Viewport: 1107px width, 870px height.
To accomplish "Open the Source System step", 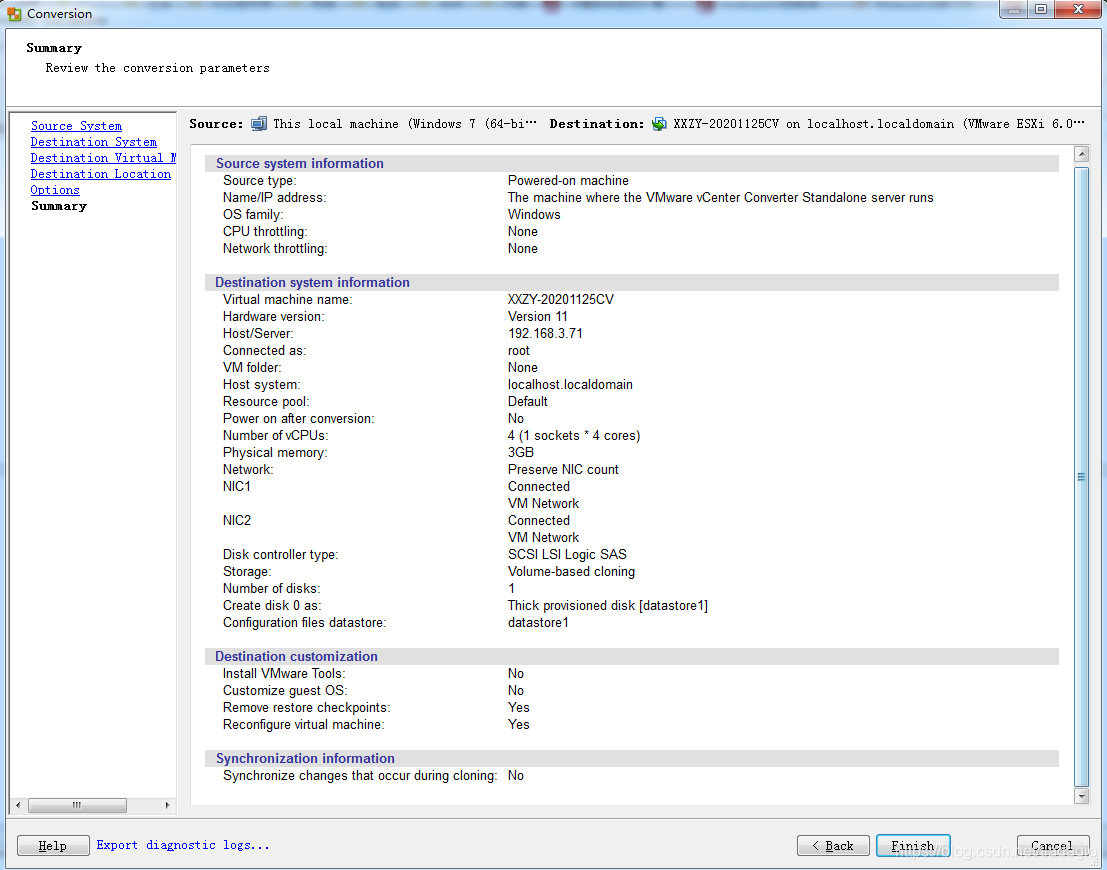I will 76,126.
